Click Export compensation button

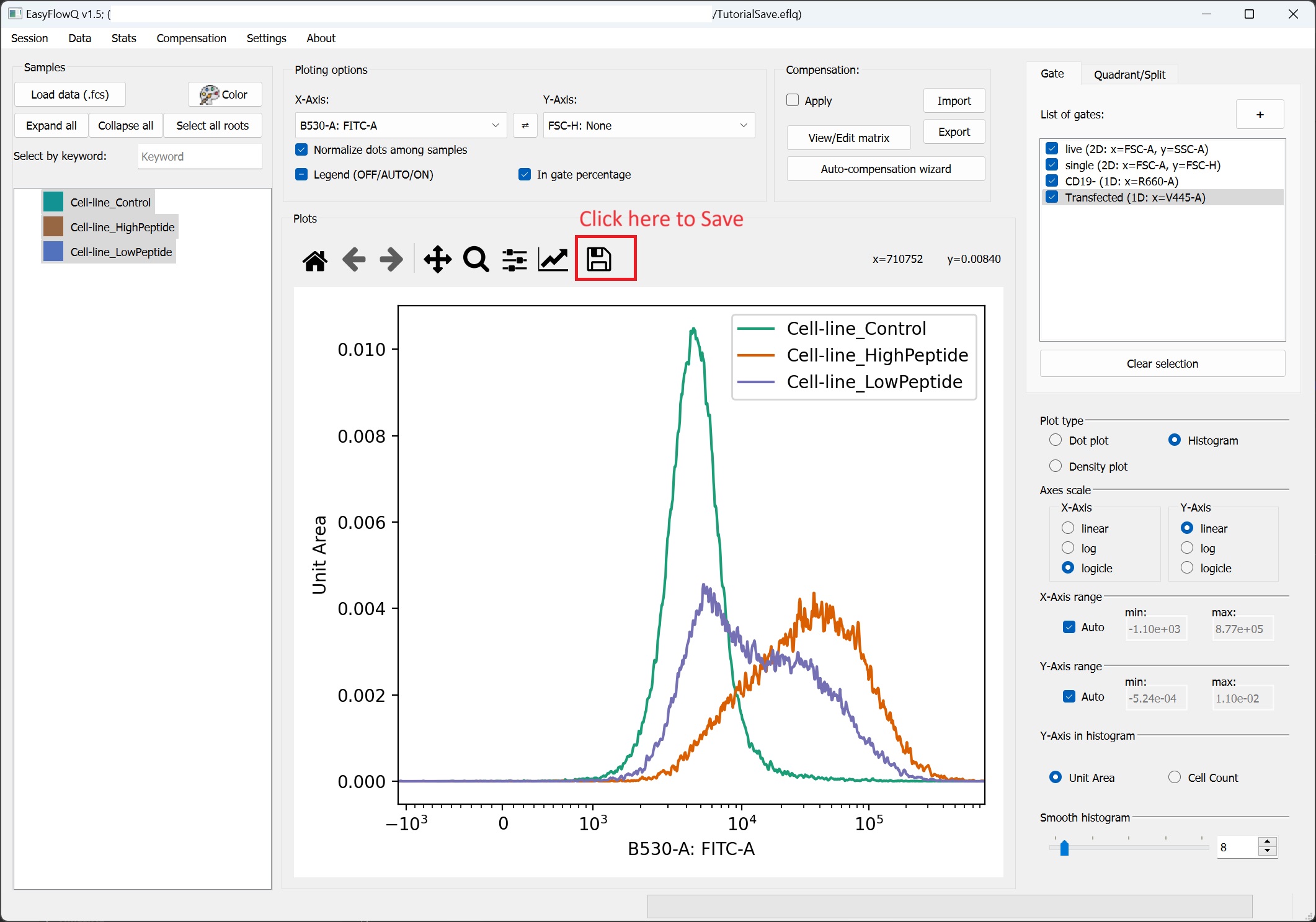pos(954,132)
